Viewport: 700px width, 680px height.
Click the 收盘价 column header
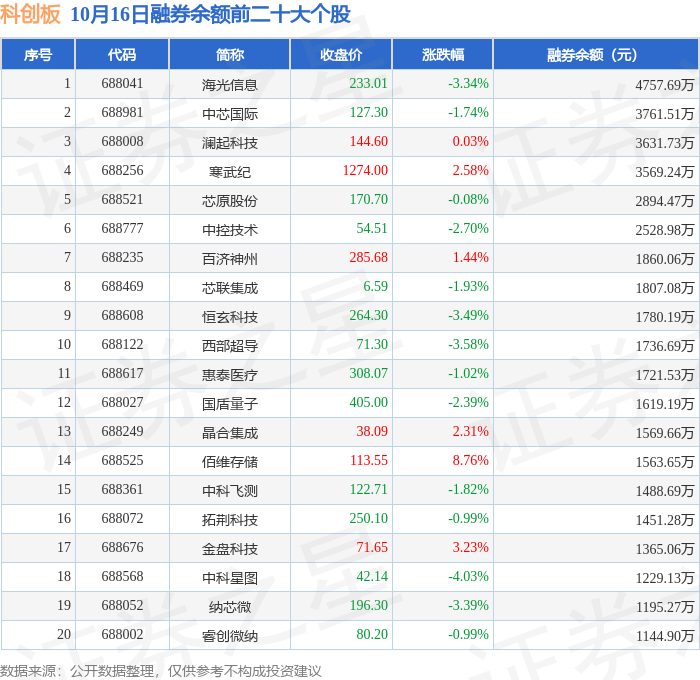tap(341, 54)
